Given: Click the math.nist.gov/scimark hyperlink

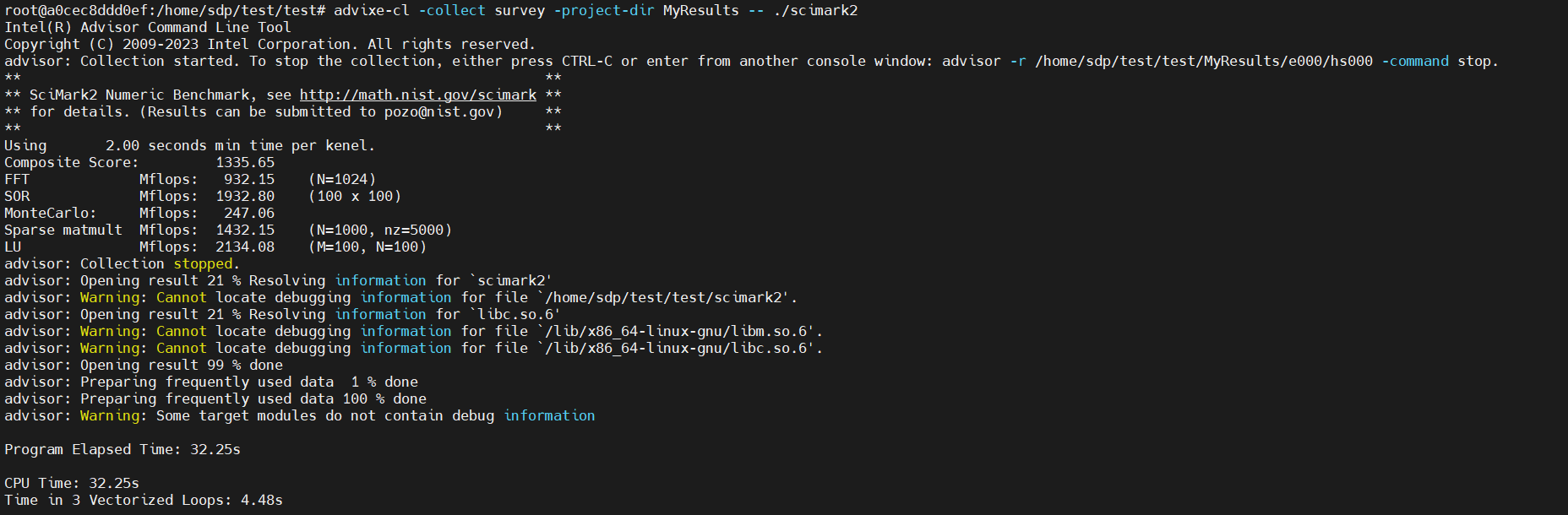Looking at the screenshot, I should [417, 95].
